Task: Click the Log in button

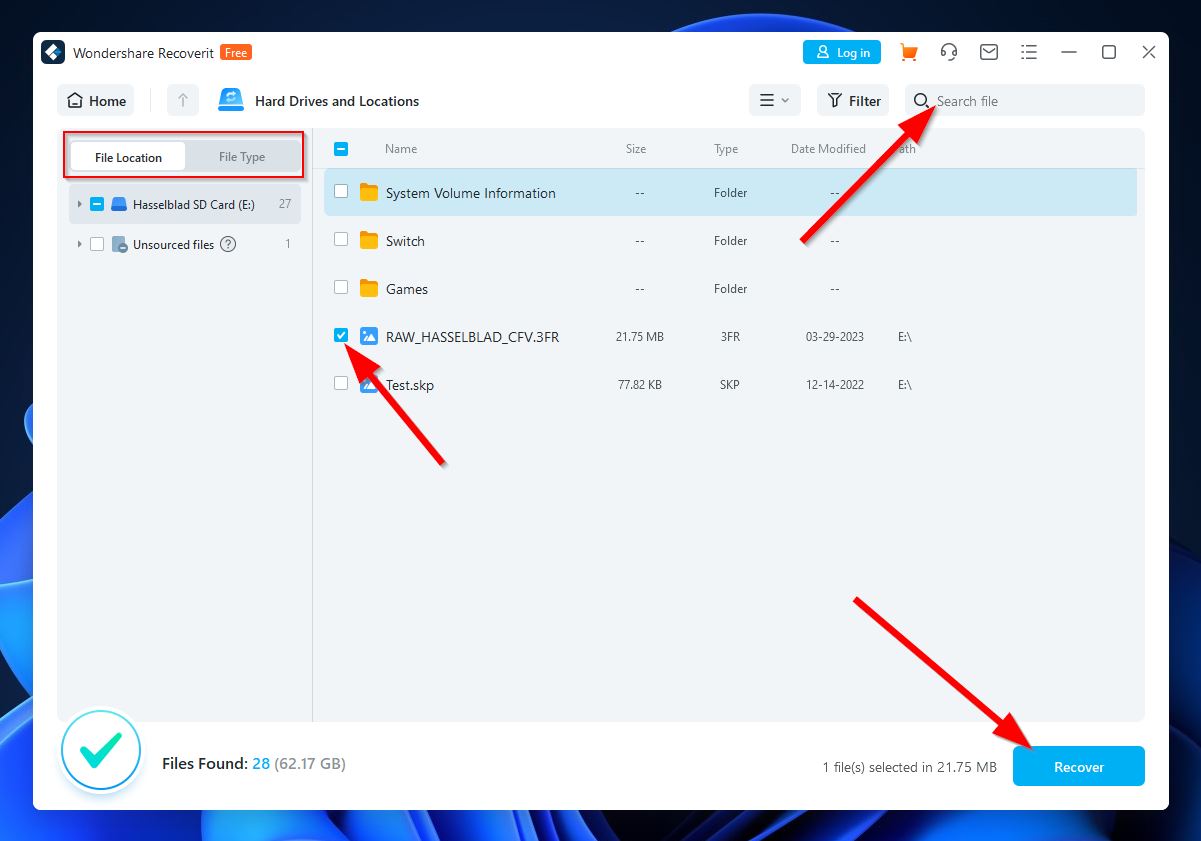Action: (842, 52)
